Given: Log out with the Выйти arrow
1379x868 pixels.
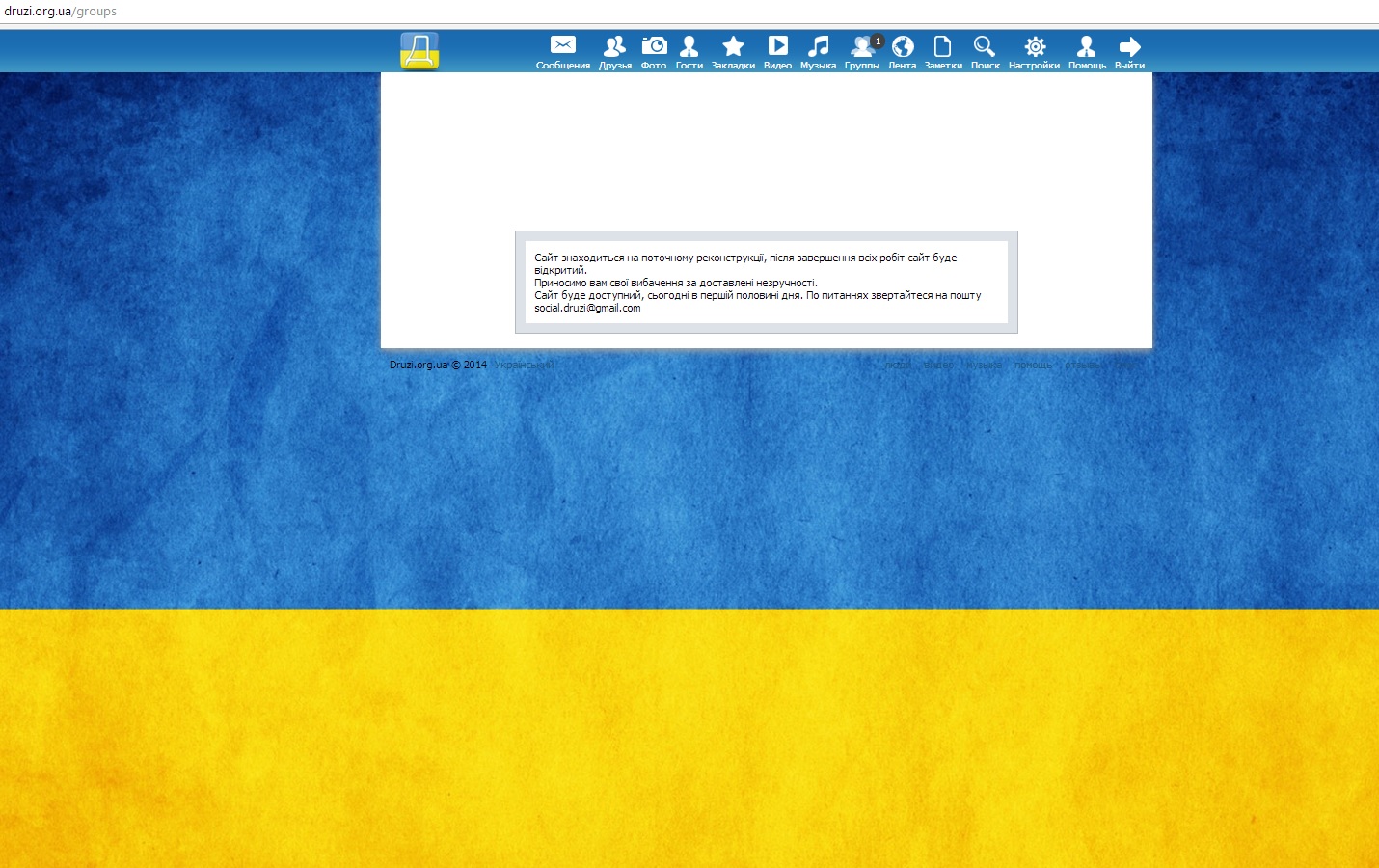Looking at the screenshot, I should tap(1129, 47).
